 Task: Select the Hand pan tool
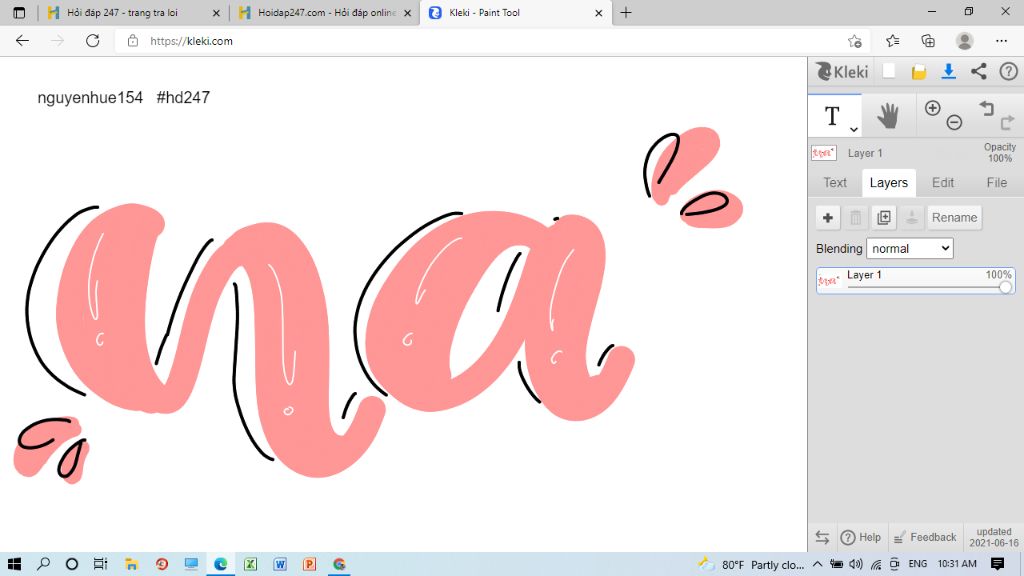pyautogui.click(x=888, y=116)
